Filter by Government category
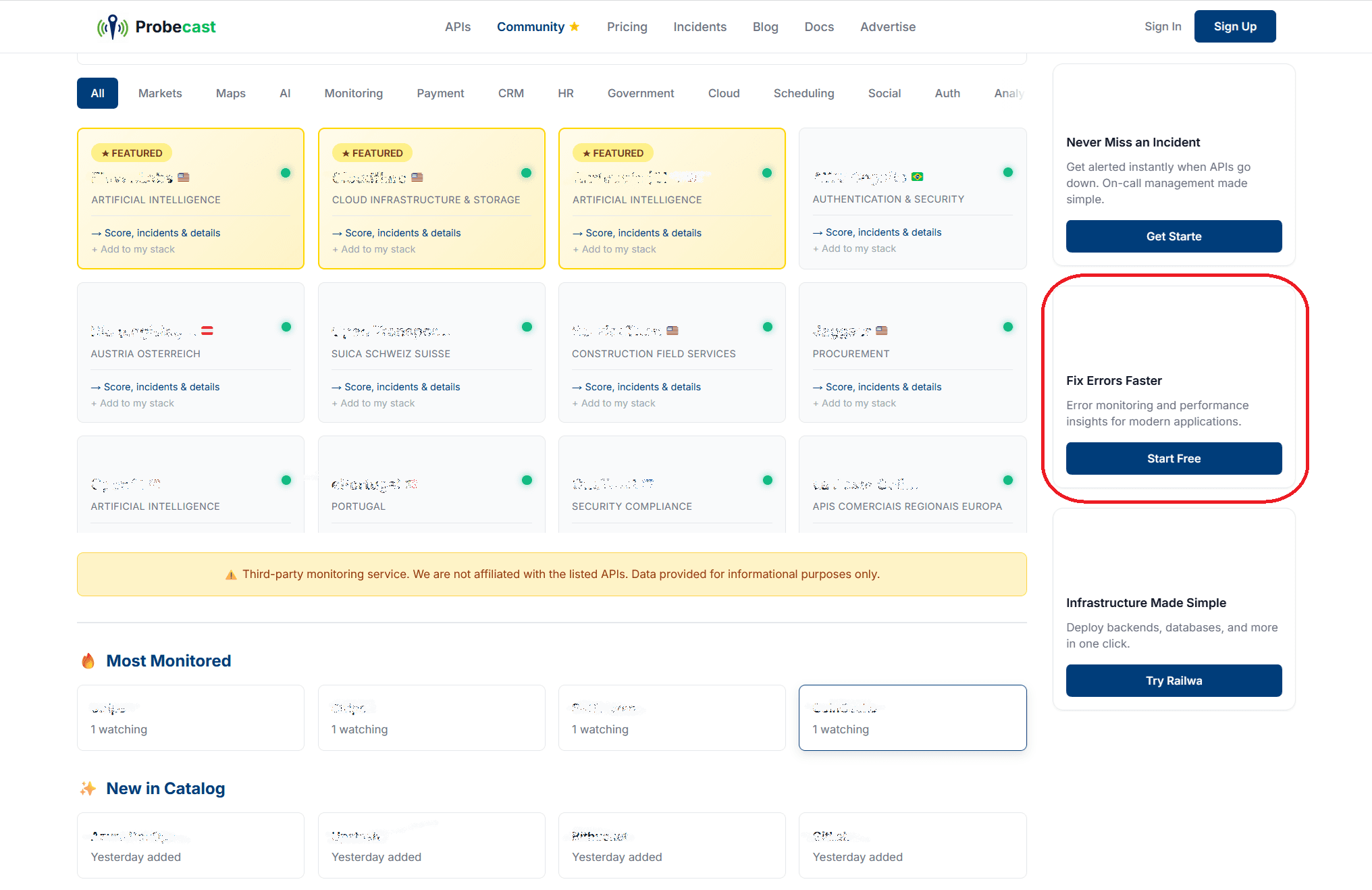This screenshot has width=1372, height=890. [640, 93]
